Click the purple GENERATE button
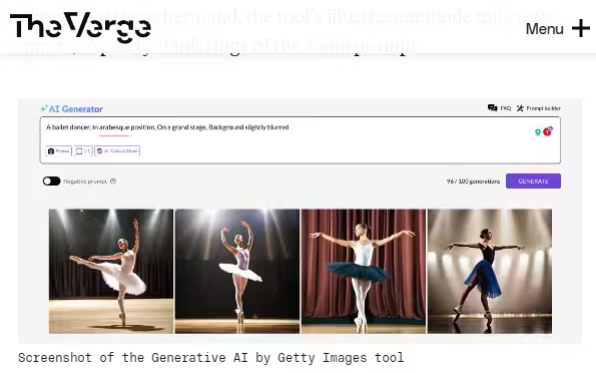Viewport: 596px width, 373px height. (x=533, y=181)
